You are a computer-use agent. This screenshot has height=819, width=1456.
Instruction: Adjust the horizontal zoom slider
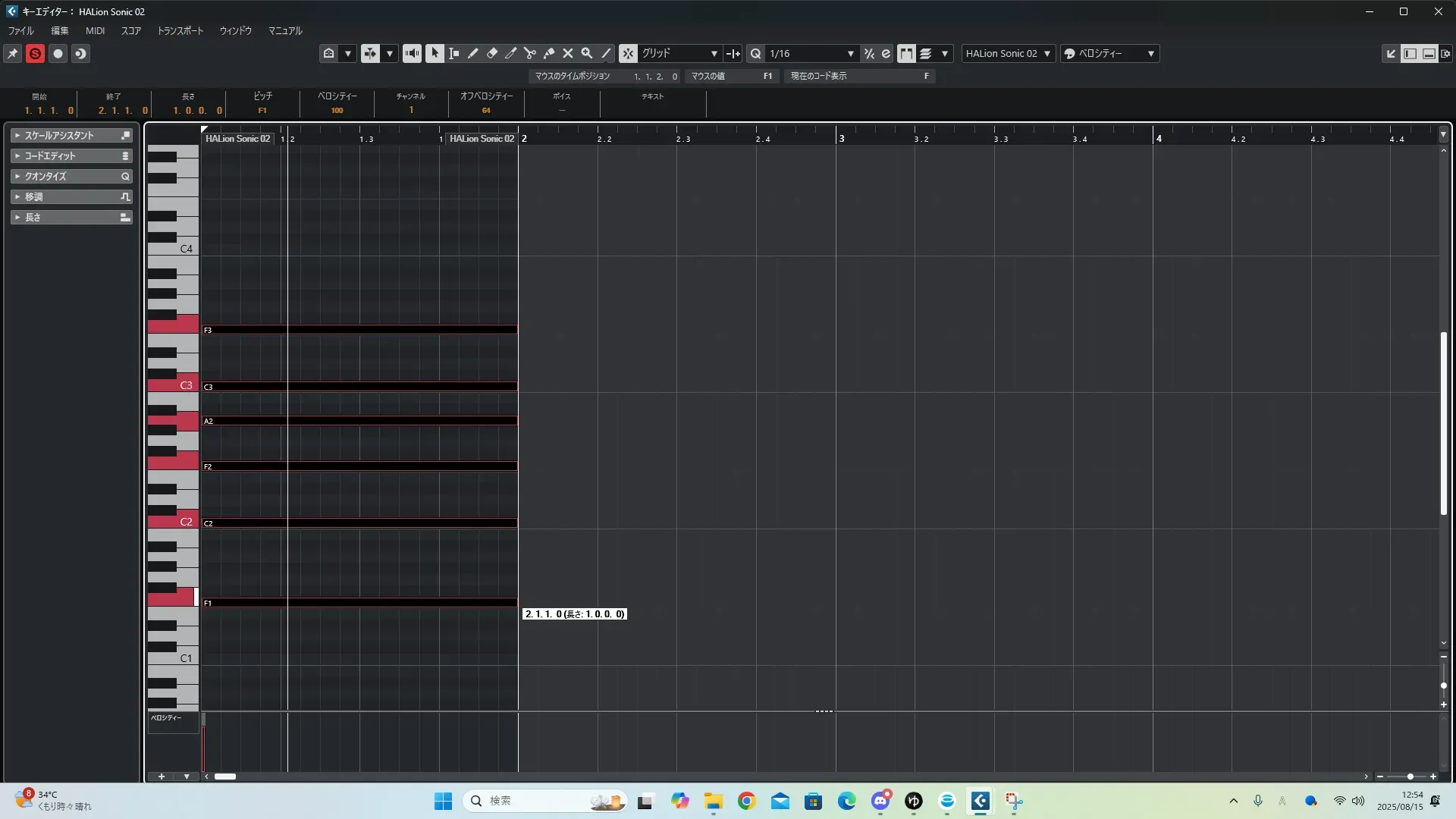[1410, 777]
